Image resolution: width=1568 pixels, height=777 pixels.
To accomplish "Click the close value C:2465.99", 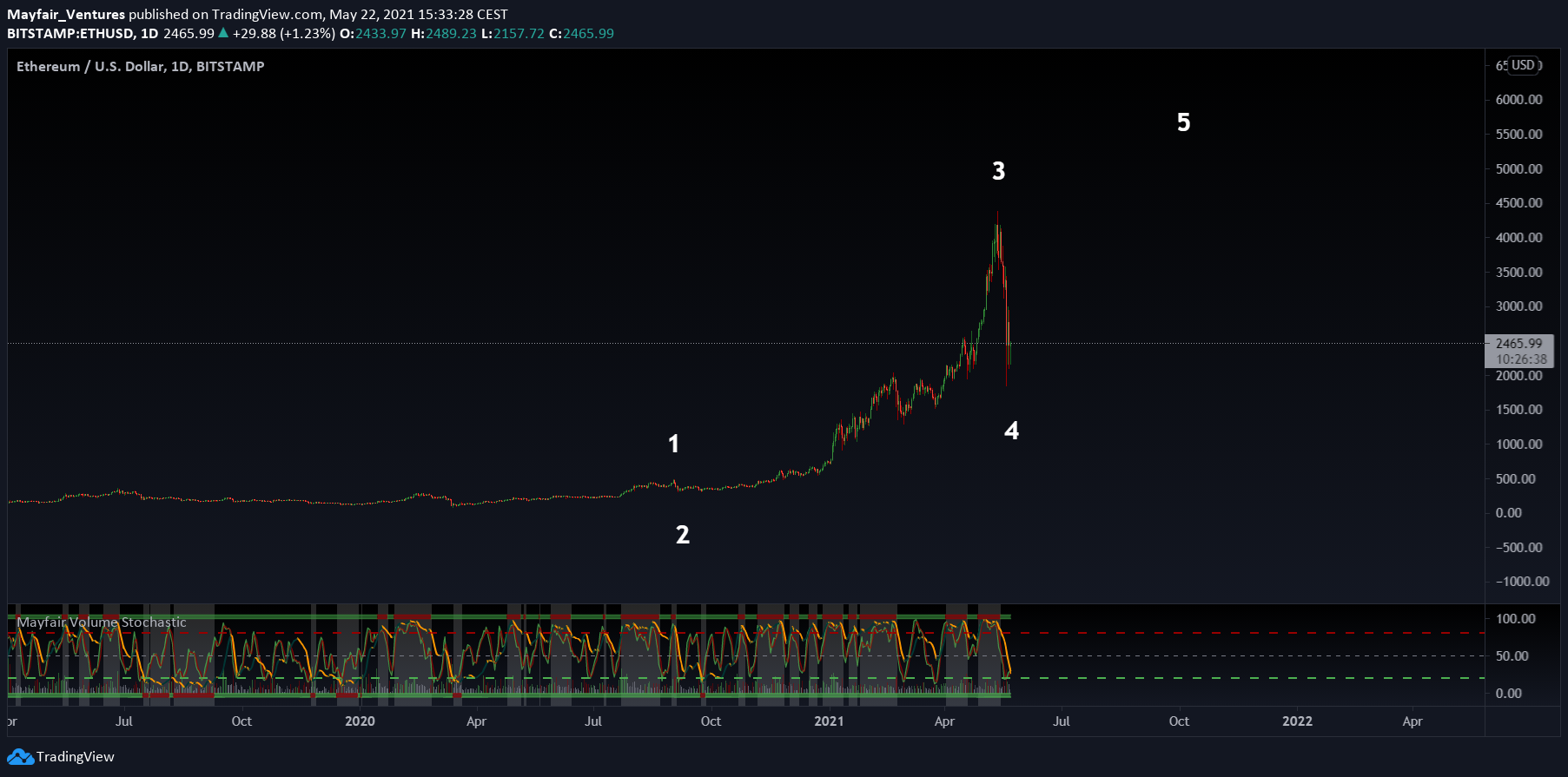I will [581, 34].
